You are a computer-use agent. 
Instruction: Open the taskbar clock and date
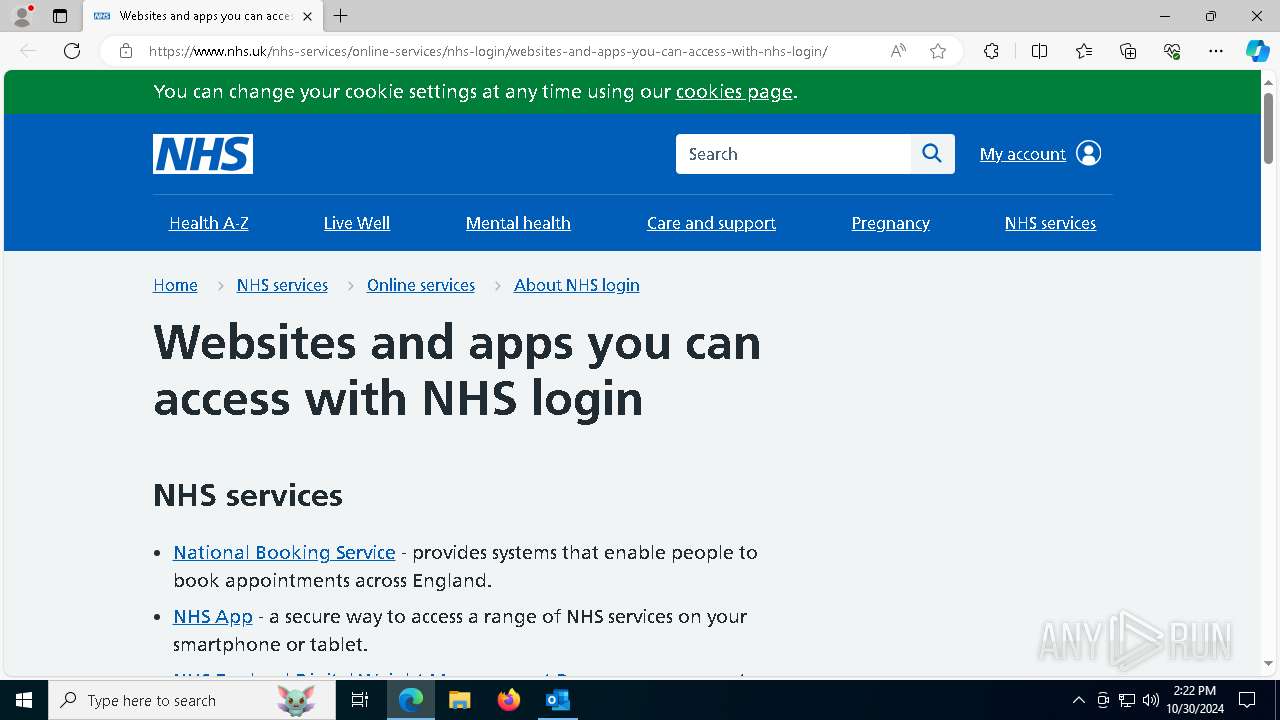[1195, 700]
